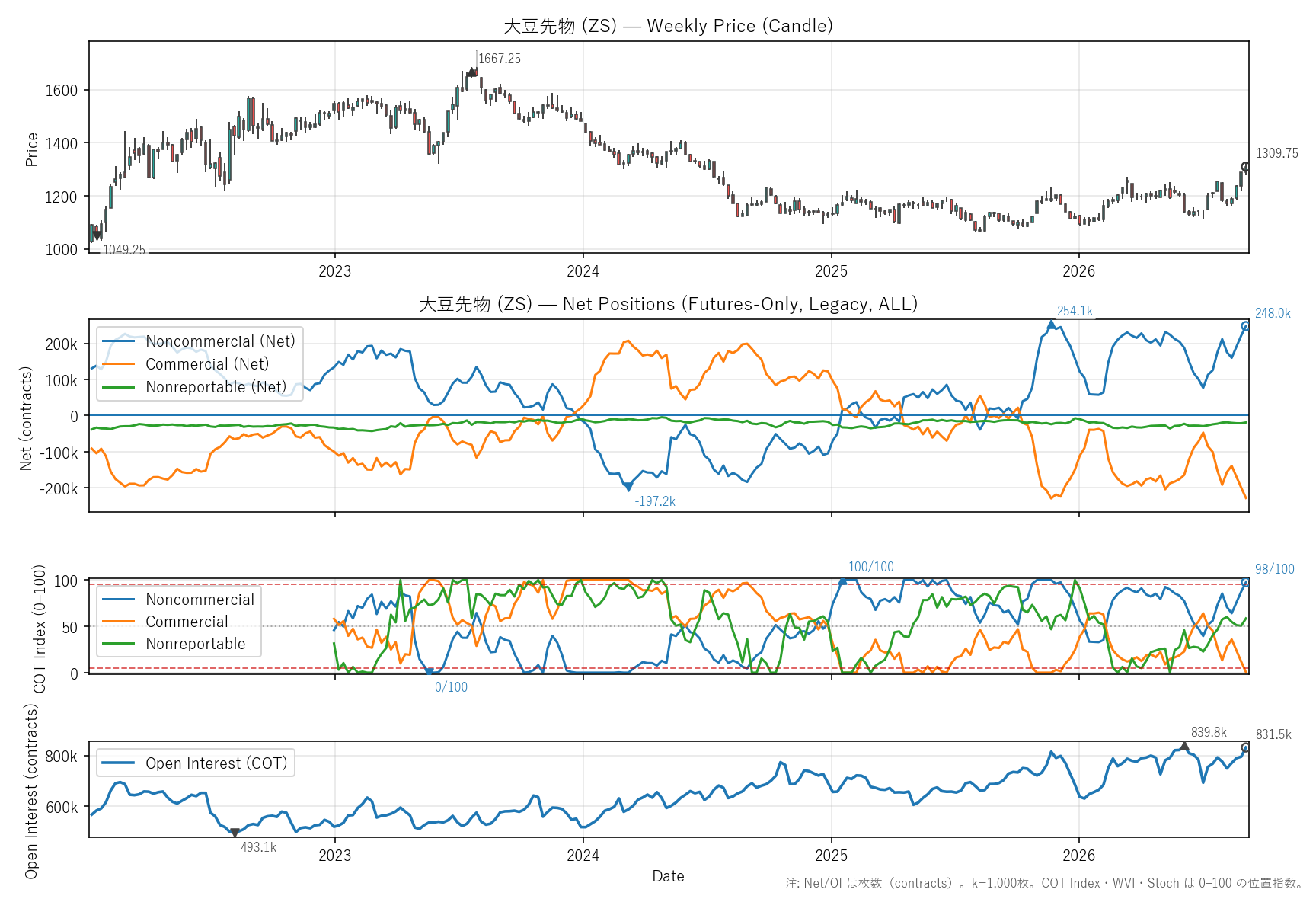Click the 2026 tick on bottom date axis

point(1078,856)
